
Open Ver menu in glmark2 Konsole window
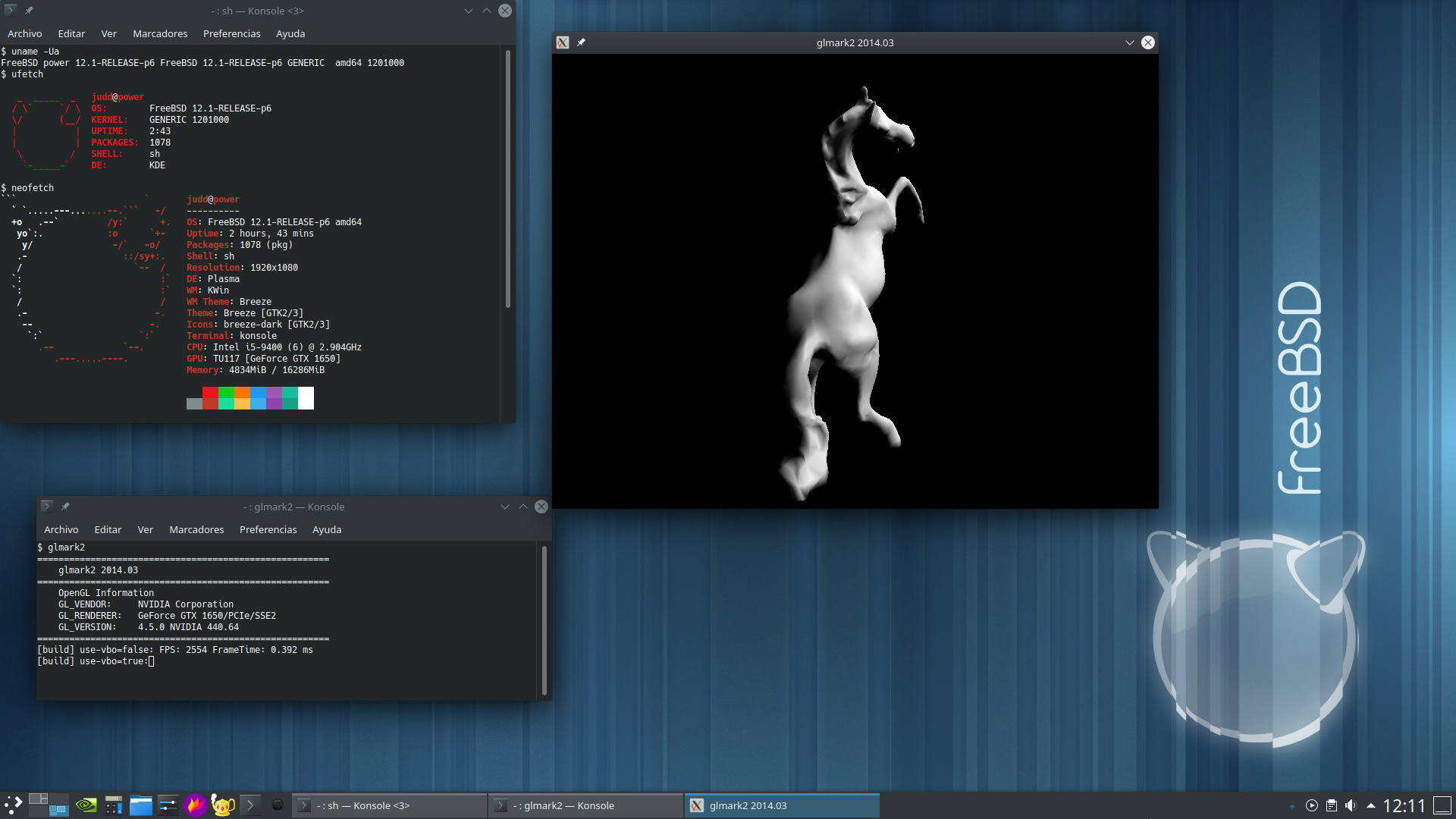pos(146,530)
